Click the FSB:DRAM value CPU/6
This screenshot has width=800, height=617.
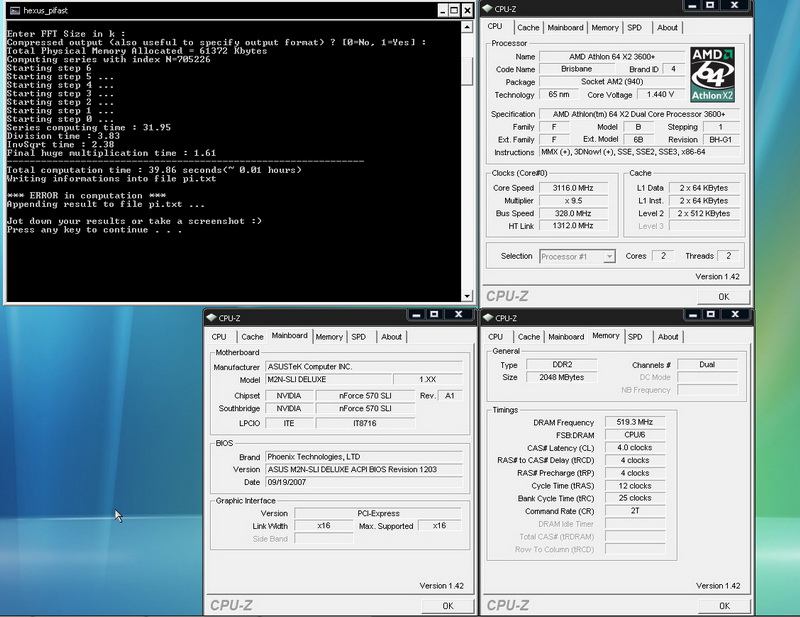[635, 435]
